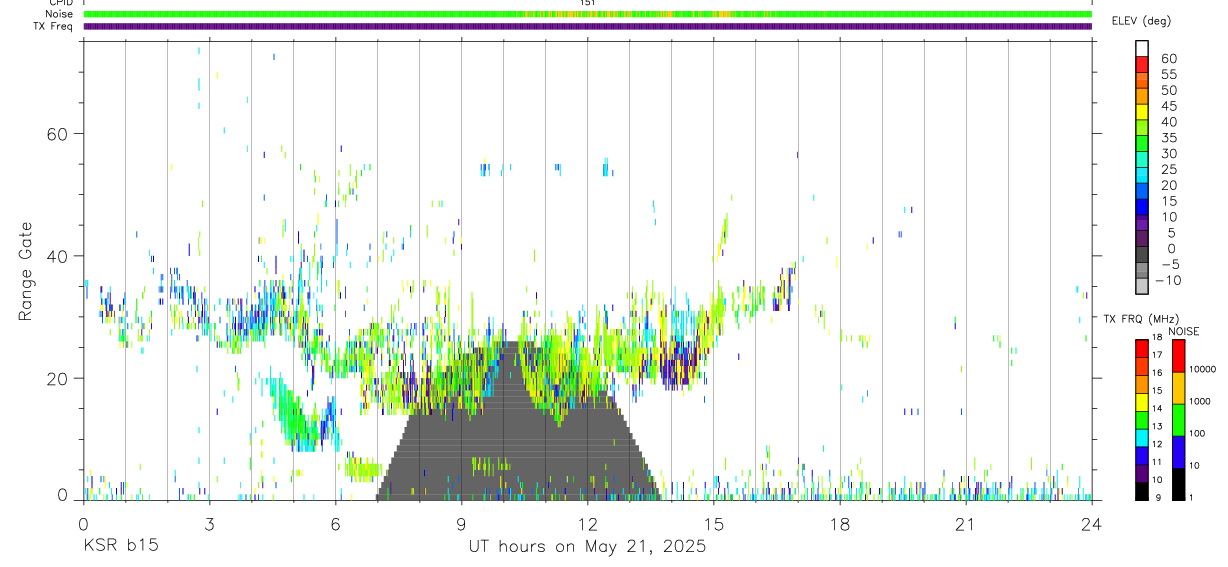Click the 'KSR b15' label
This screenshot has height=567, width=1228.
click(x=120, y=546)
